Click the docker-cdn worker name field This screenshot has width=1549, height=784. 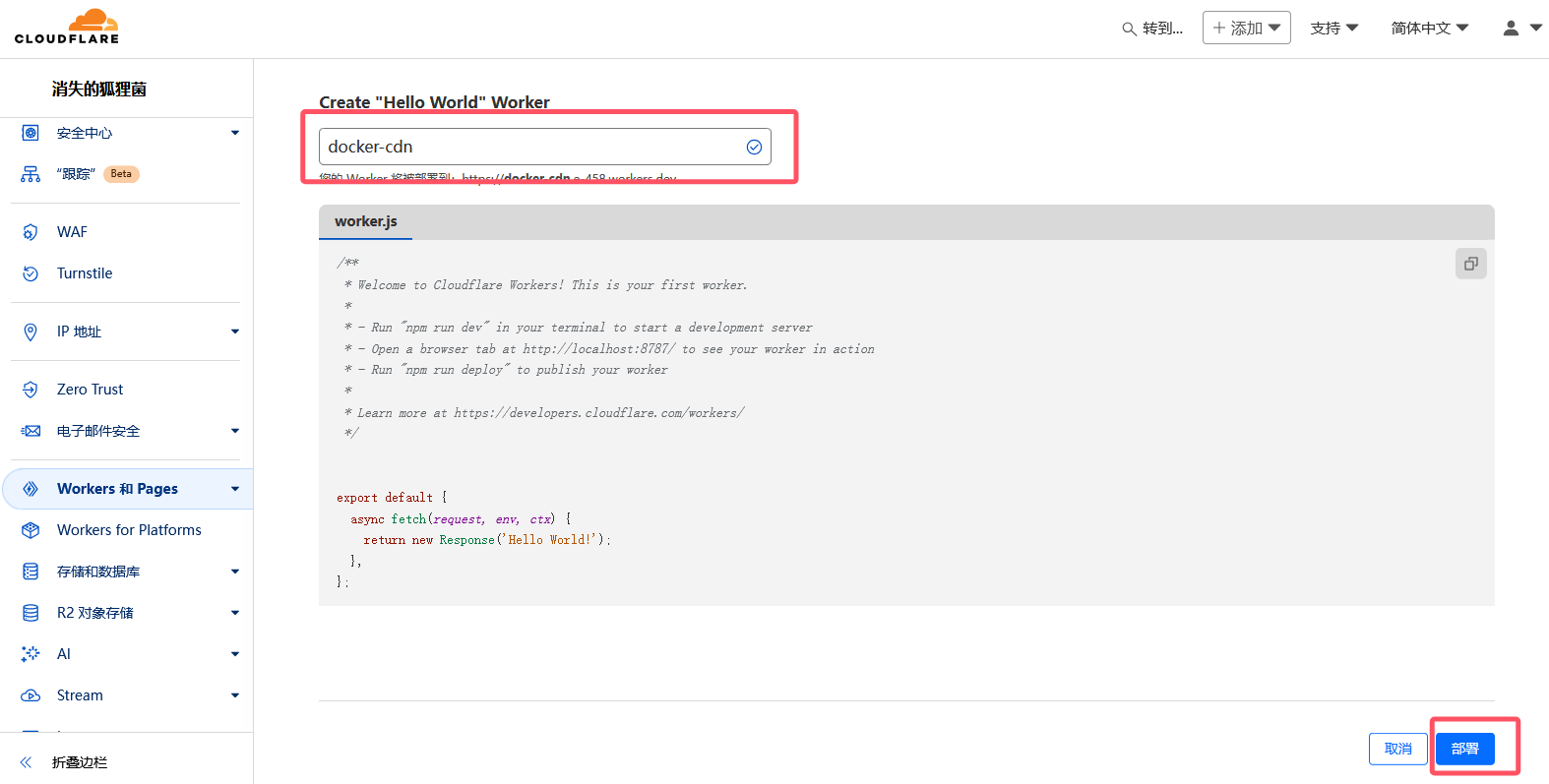click(x=544, y=147)
